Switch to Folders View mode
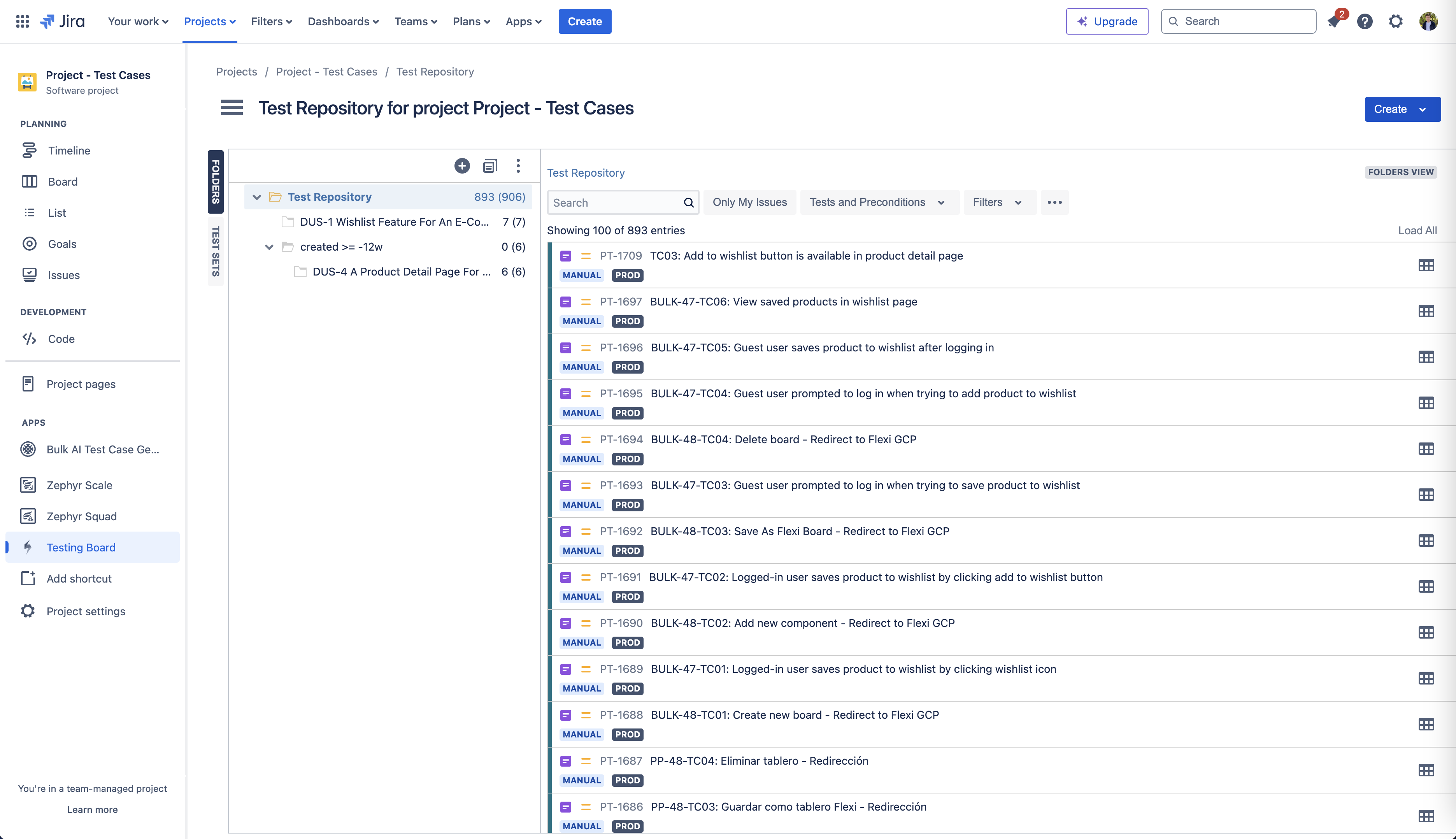The image size is (1456, 839). [x=1401, y=172]
